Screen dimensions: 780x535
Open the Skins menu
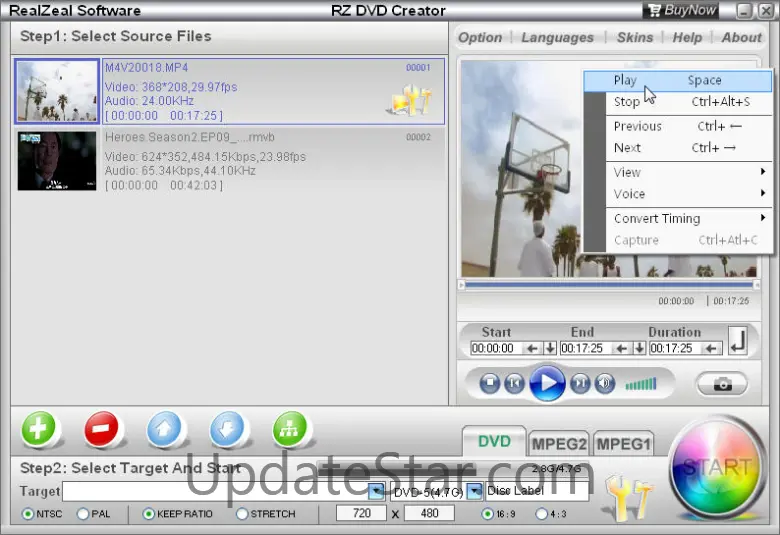pos(635,37)
